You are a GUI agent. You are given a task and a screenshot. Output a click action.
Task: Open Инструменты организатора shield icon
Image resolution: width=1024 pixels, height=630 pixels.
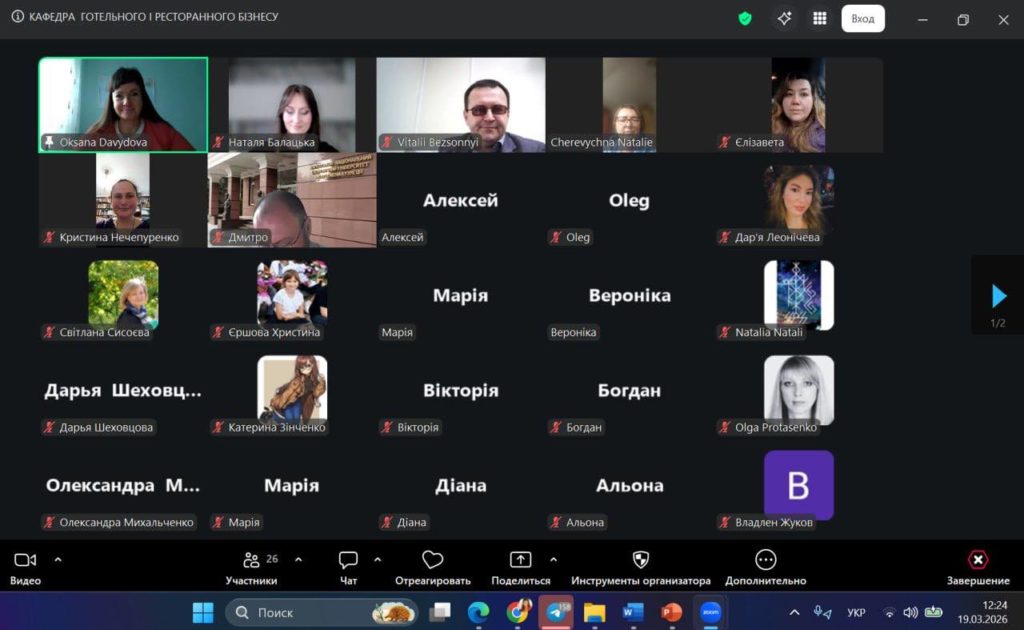(x=641, y=560)
